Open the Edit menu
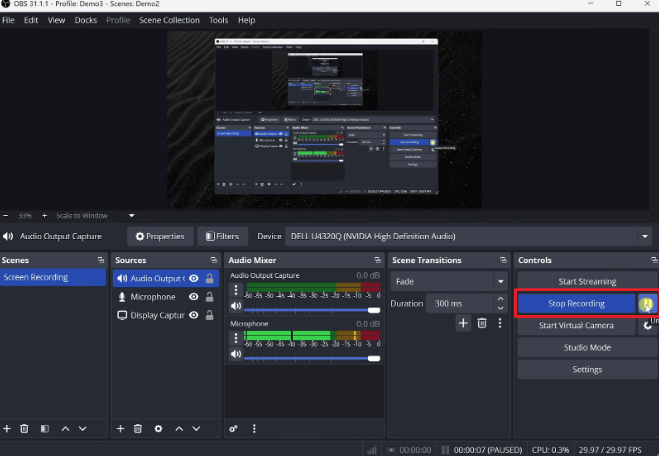The height and width of the screenshot is (456, 659). pyautogui.click(x=31, y=20)
